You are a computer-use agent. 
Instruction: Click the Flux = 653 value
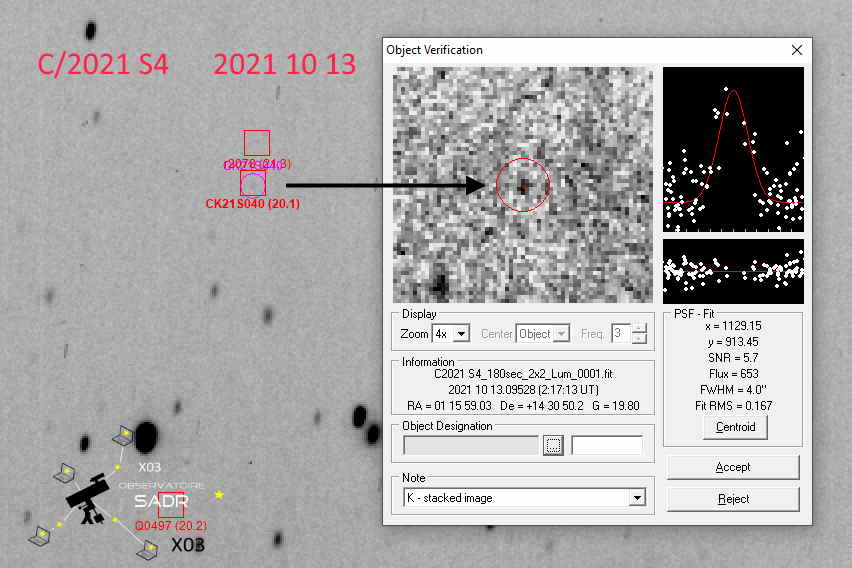click(x=733, y=374)
